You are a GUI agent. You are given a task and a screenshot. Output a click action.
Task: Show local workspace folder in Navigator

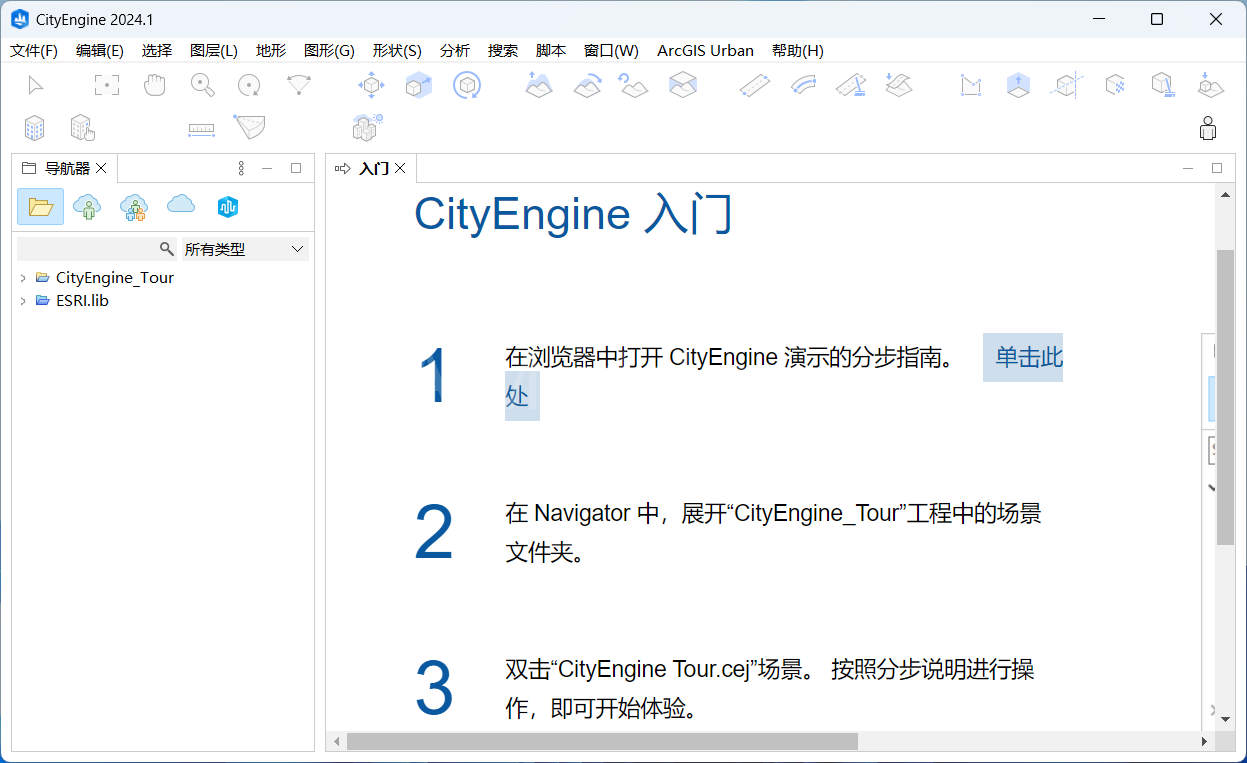point(41,207)
